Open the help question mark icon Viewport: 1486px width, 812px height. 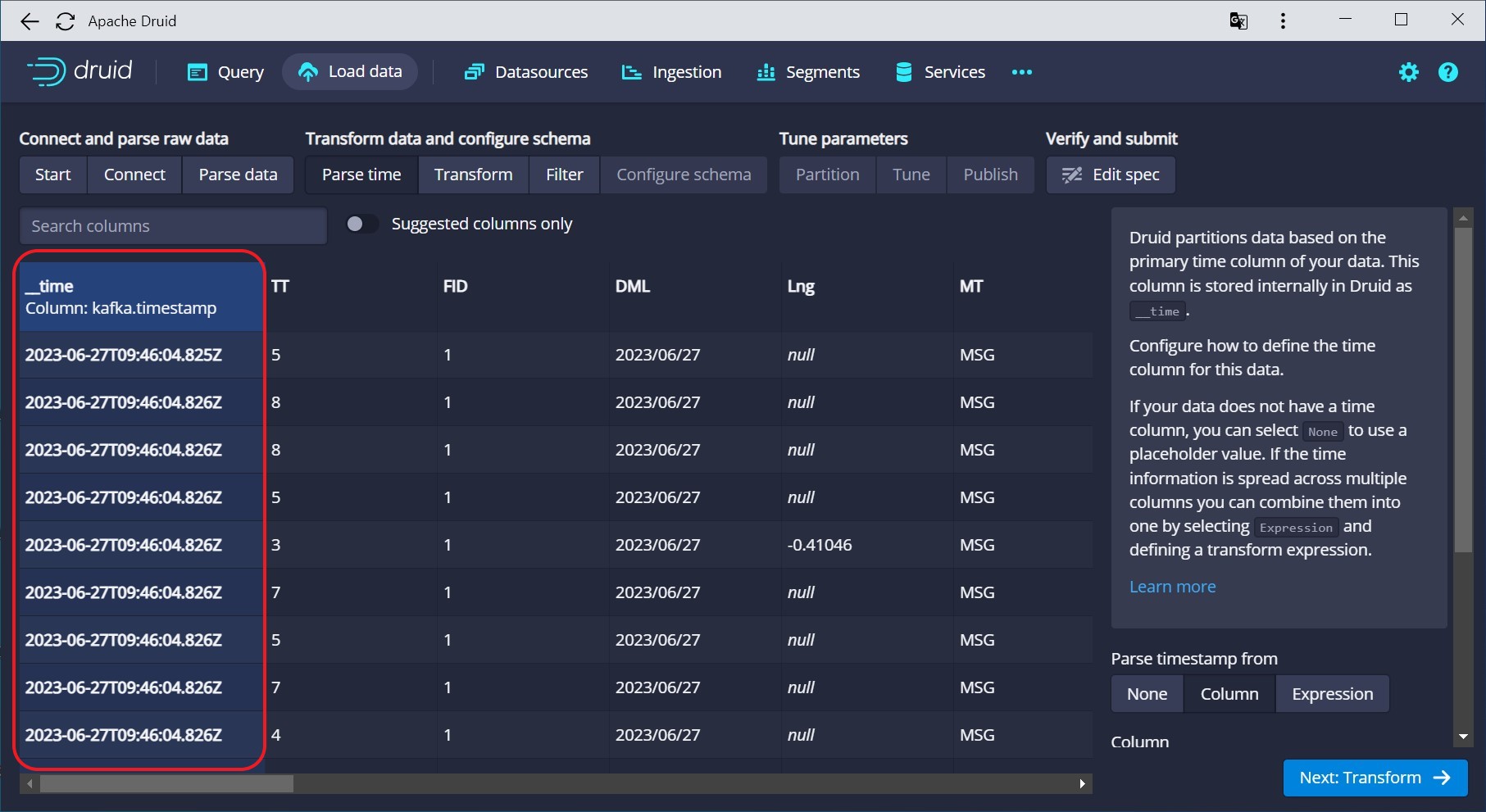pos(1447,72)
